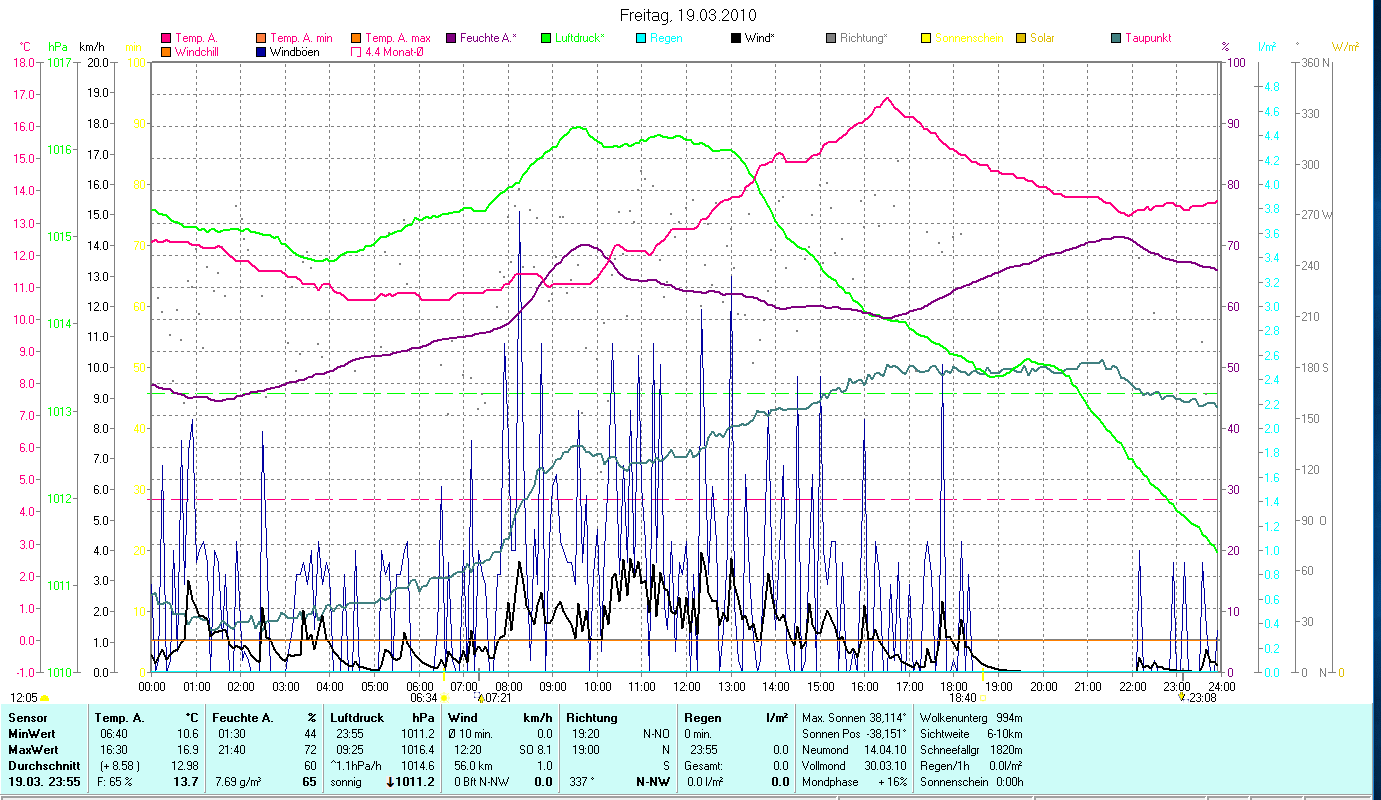Click the 23:08 moonset marker icon

[1183, 697]
